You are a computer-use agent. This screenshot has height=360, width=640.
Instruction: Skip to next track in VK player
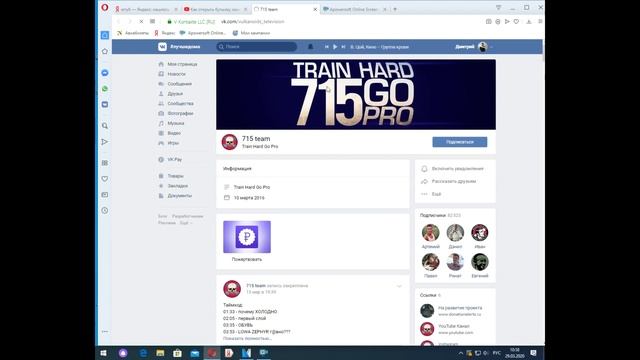pos(343,47)
